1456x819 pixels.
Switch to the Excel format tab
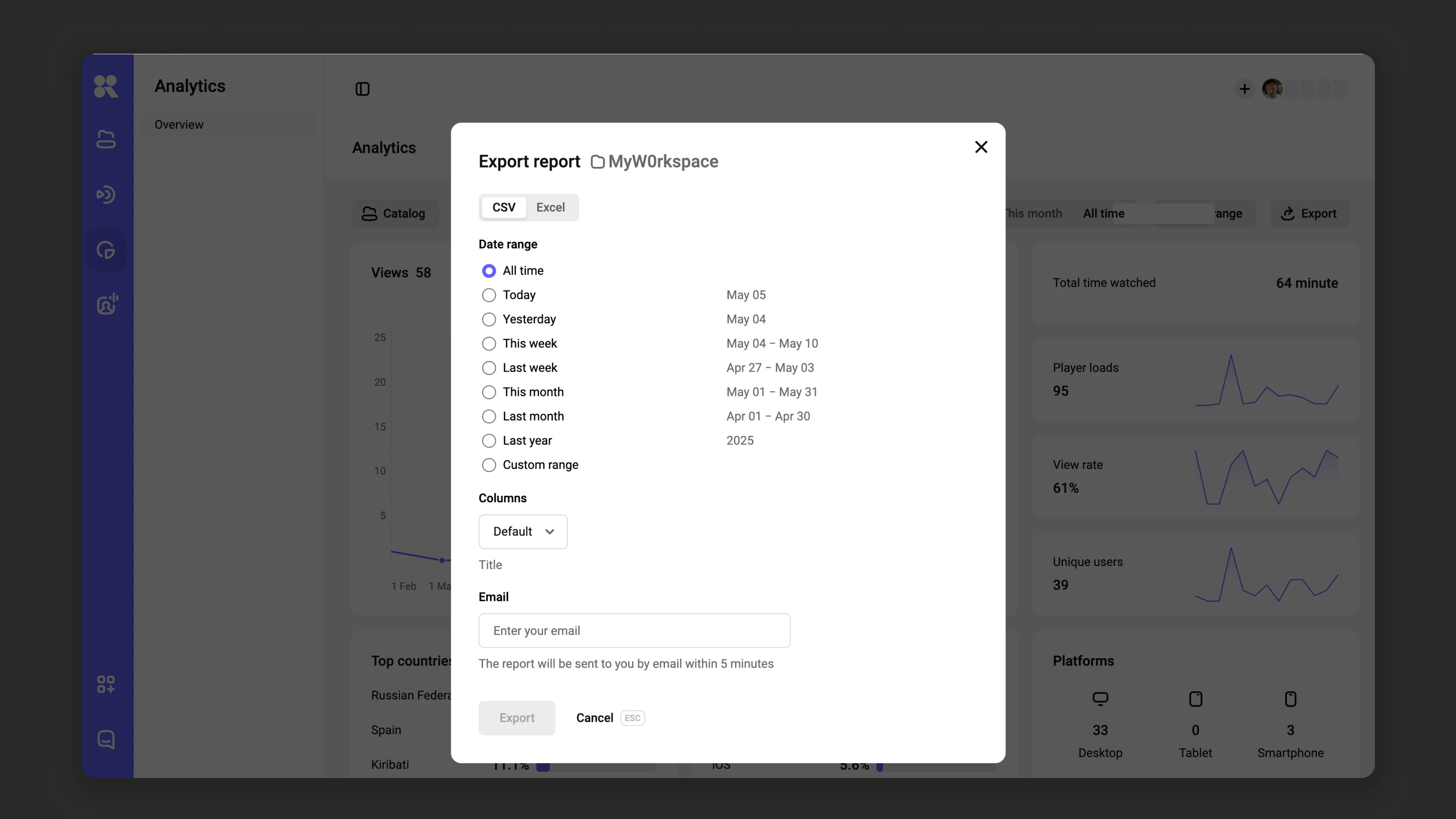[x=551, y=207]
